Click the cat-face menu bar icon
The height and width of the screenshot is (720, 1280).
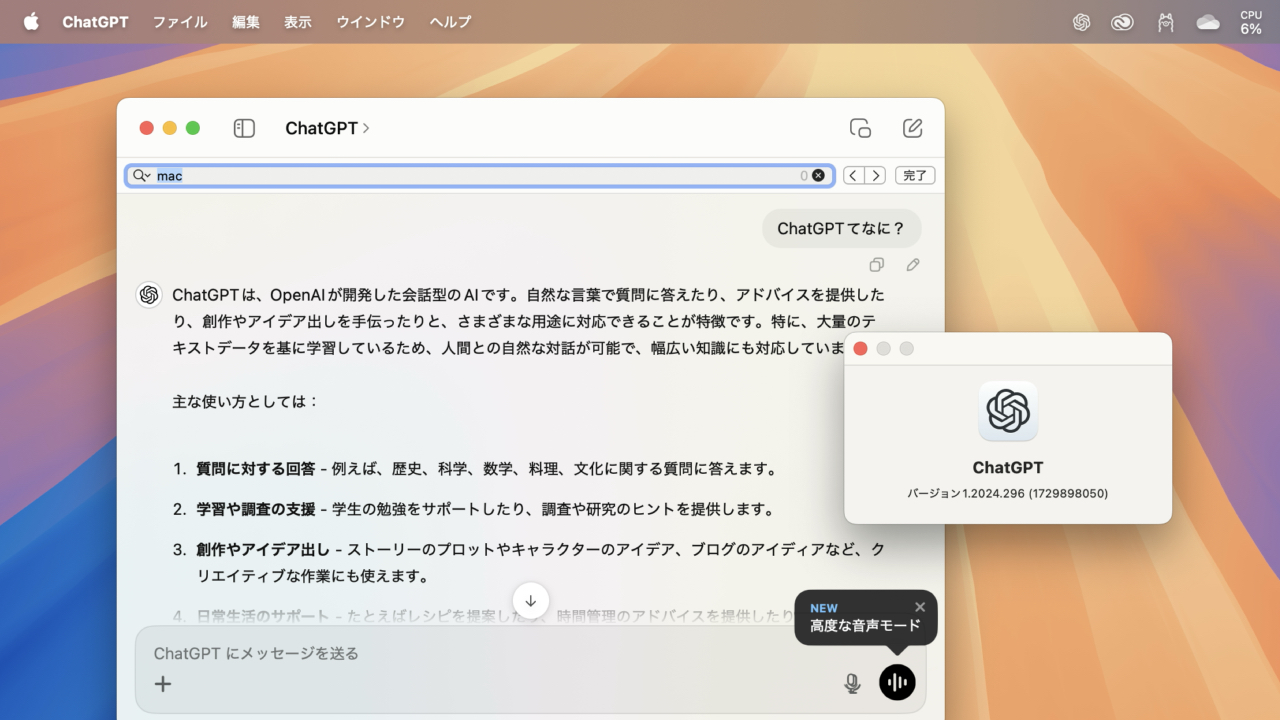1165,22
